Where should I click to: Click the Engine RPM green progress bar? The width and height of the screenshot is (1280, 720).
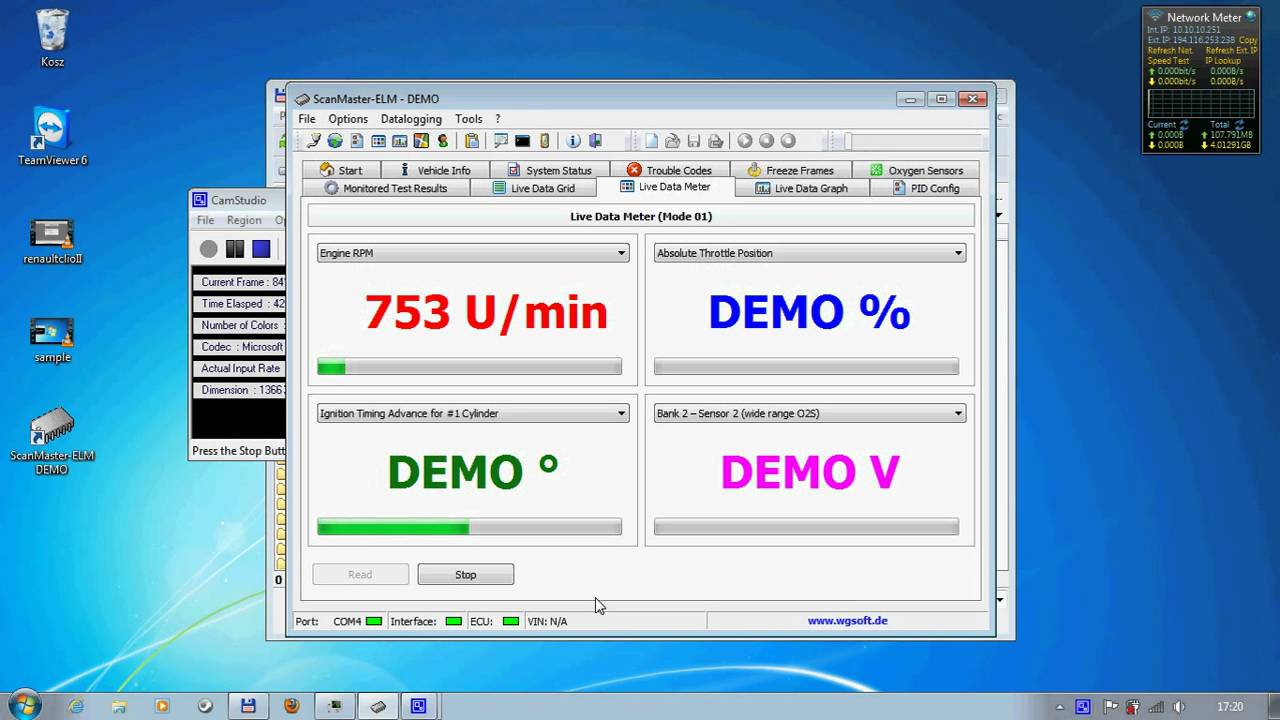click(469, 368)
